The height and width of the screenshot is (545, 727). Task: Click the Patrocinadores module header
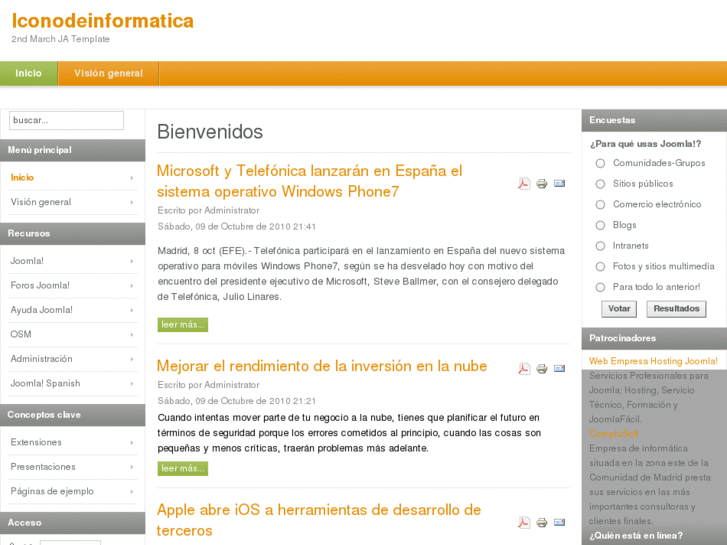coord(654,339)
